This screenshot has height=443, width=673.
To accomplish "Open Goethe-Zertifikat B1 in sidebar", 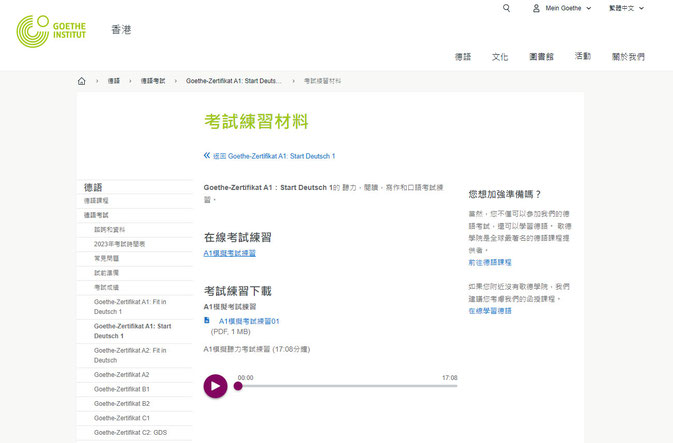I will point(121,389).
